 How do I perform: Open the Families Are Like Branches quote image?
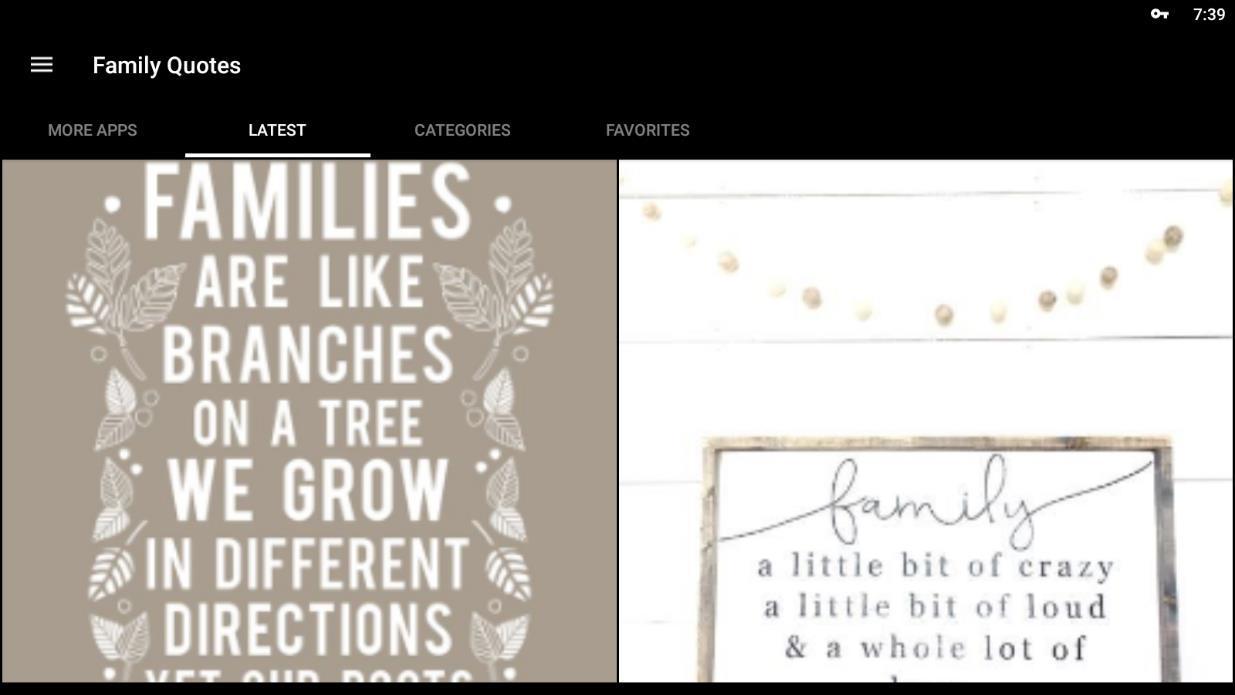pos(309,421)
